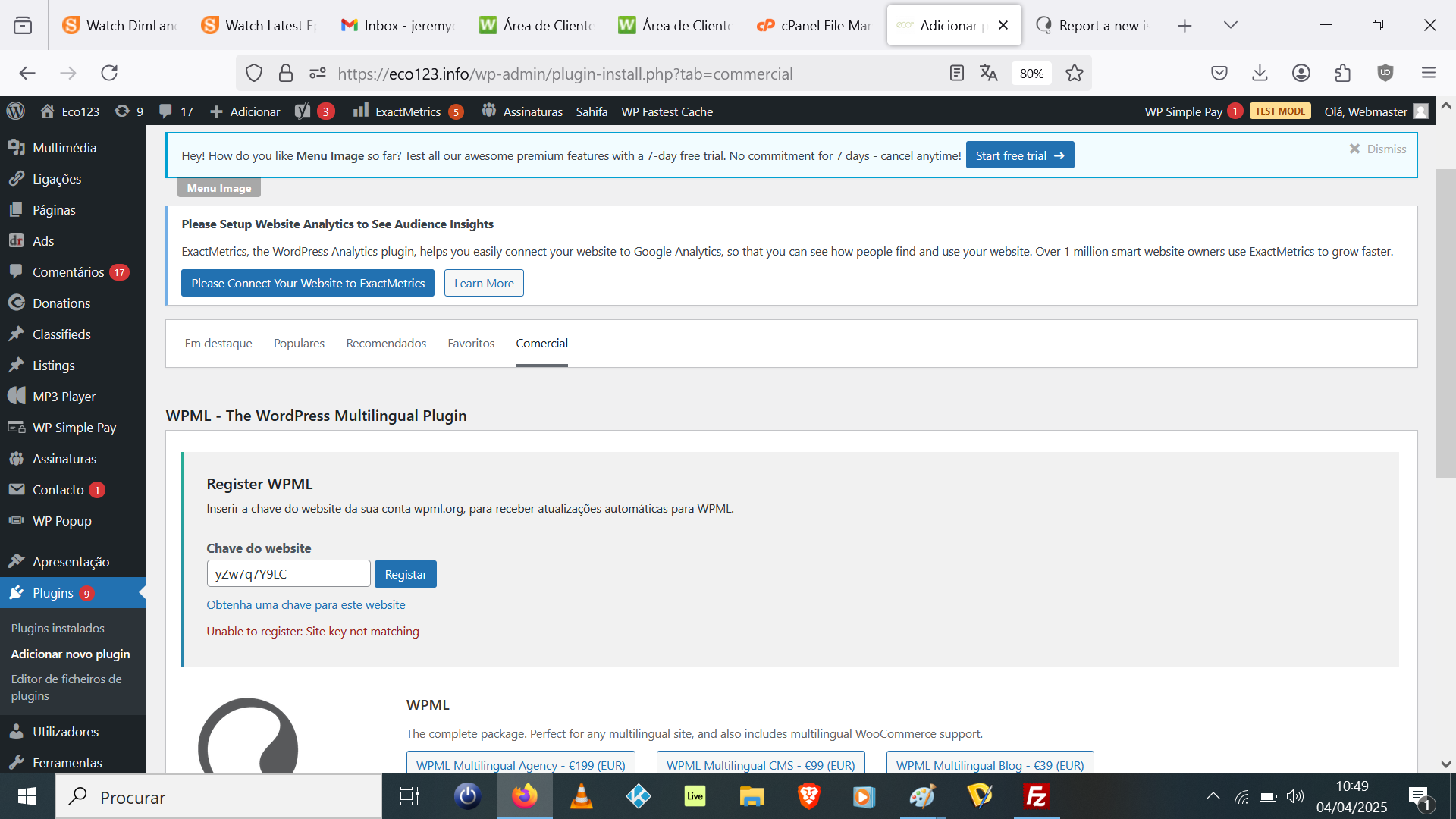Expand the list all tabs dropdown
Viewport: 1456px width, 819px height.
click(x=1230, y=25)
